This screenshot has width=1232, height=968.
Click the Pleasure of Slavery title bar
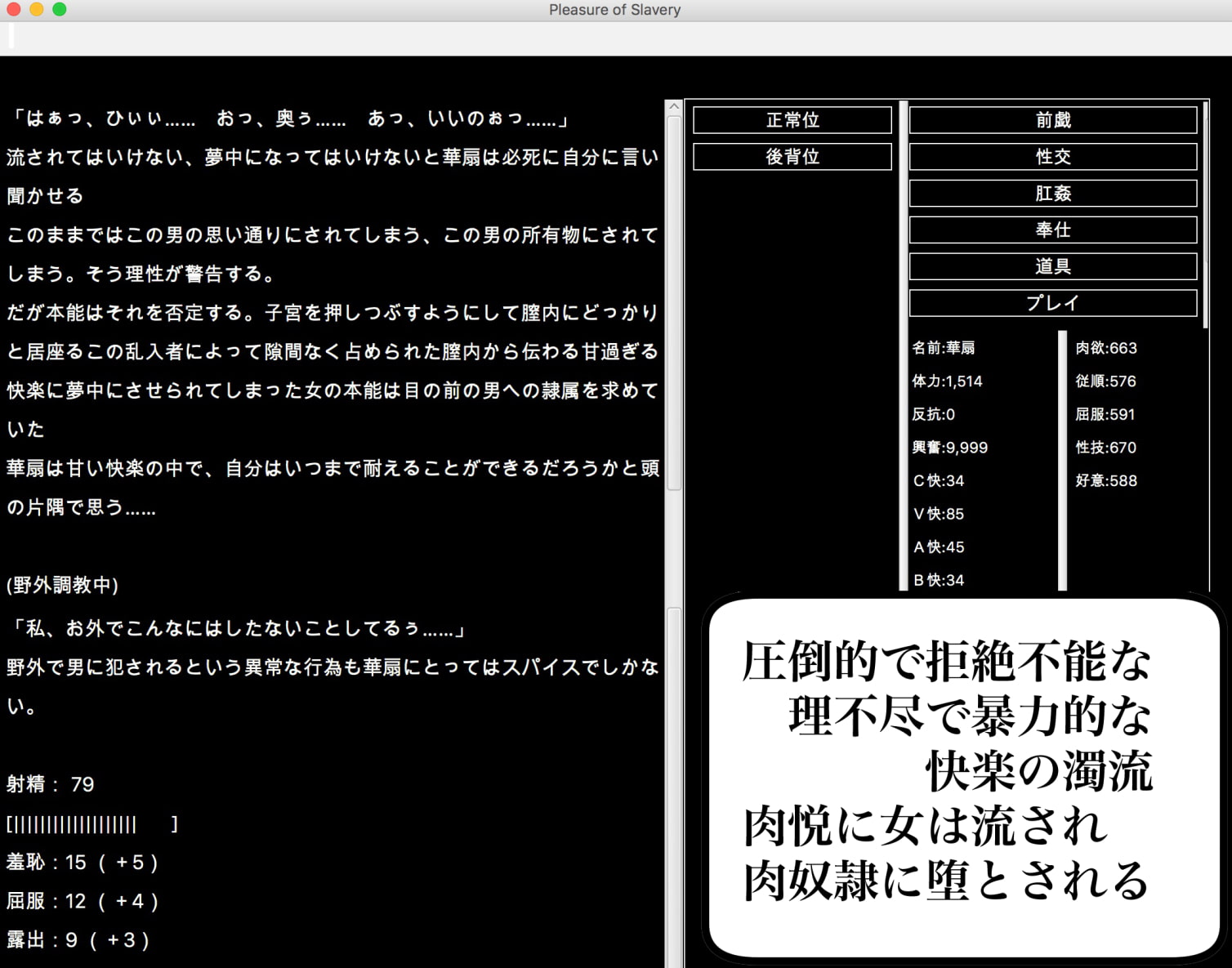pyautogui.click(x=615, y=10)
